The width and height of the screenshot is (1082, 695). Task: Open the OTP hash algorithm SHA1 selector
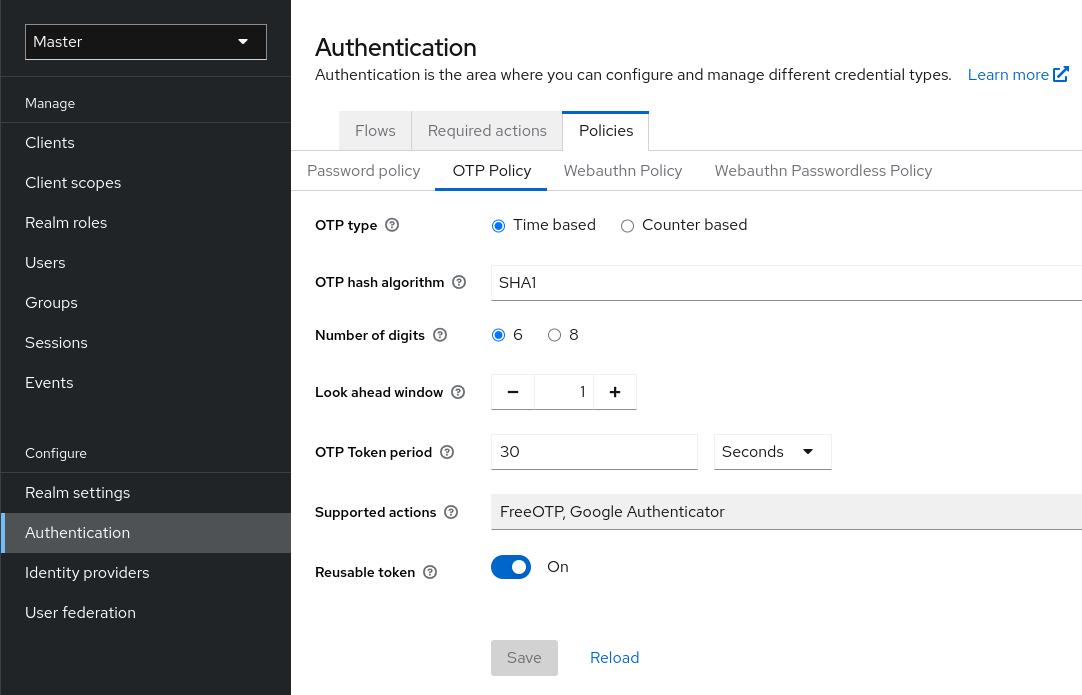click(x=786, y=283)
